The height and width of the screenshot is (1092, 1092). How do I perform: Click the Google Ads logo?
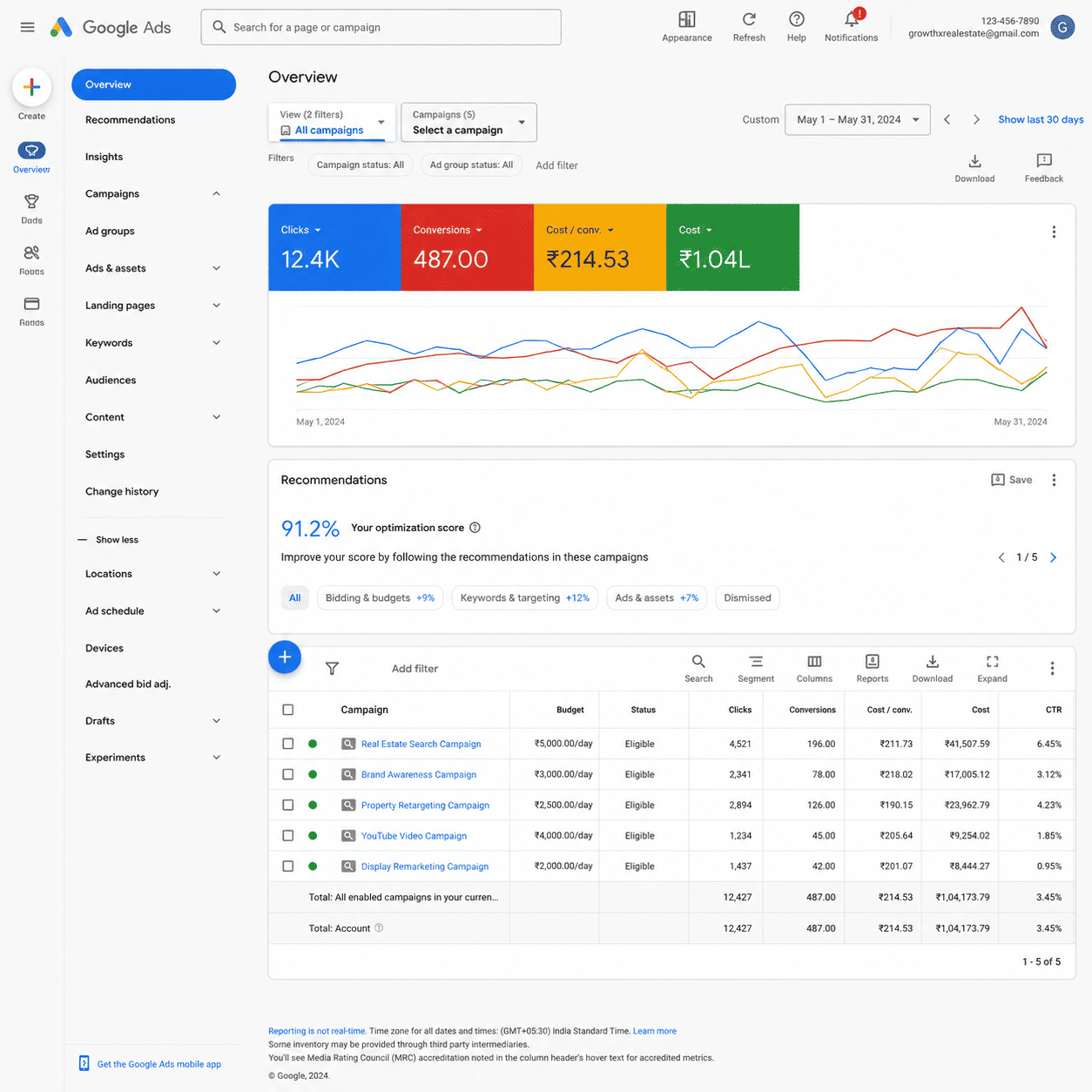click(111, 27)
